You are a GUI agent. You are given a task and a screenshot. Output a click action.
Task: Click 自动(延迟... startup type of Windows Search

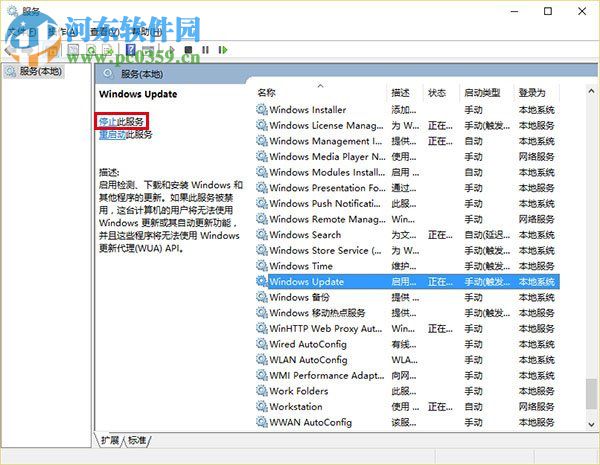pyautogui.click(x=487, y=235)
